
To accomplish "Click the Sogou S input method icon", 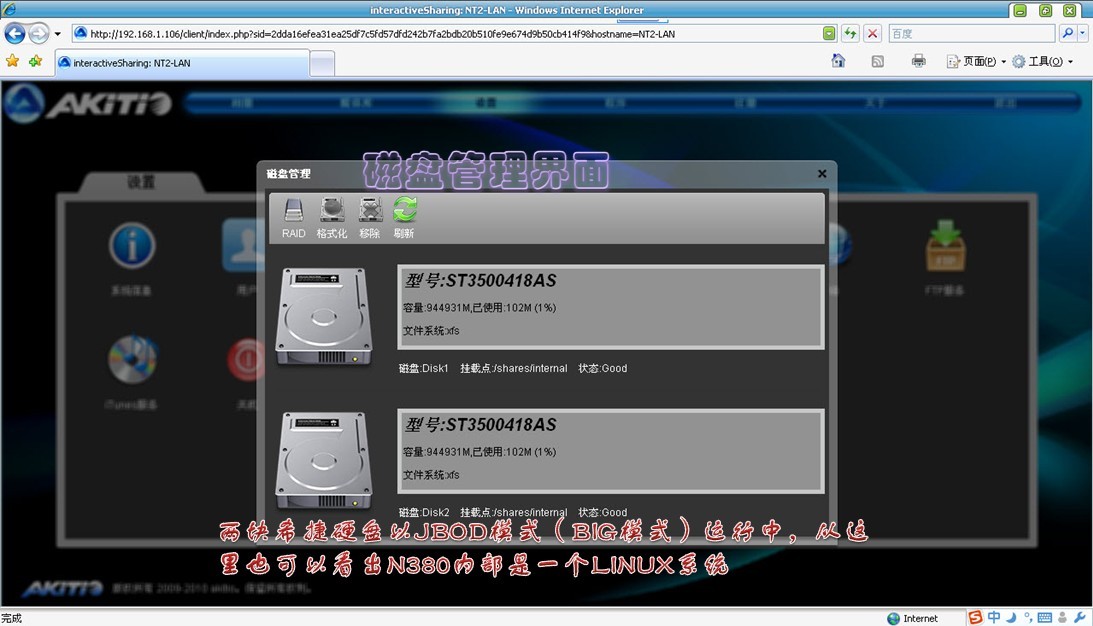I will click(x=975, y=618).
